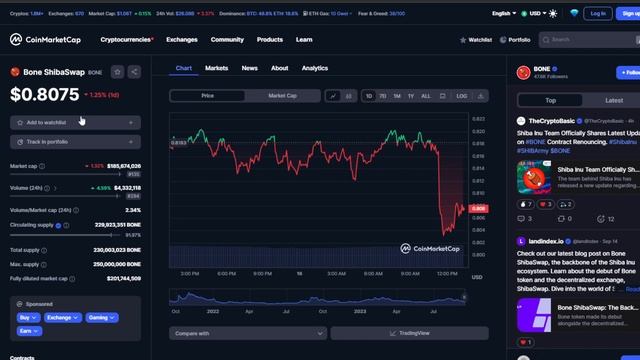Screen dimensions: 640x360
Task: Open comments on the TheCryptoBasic post
Action: coord(524,219)
